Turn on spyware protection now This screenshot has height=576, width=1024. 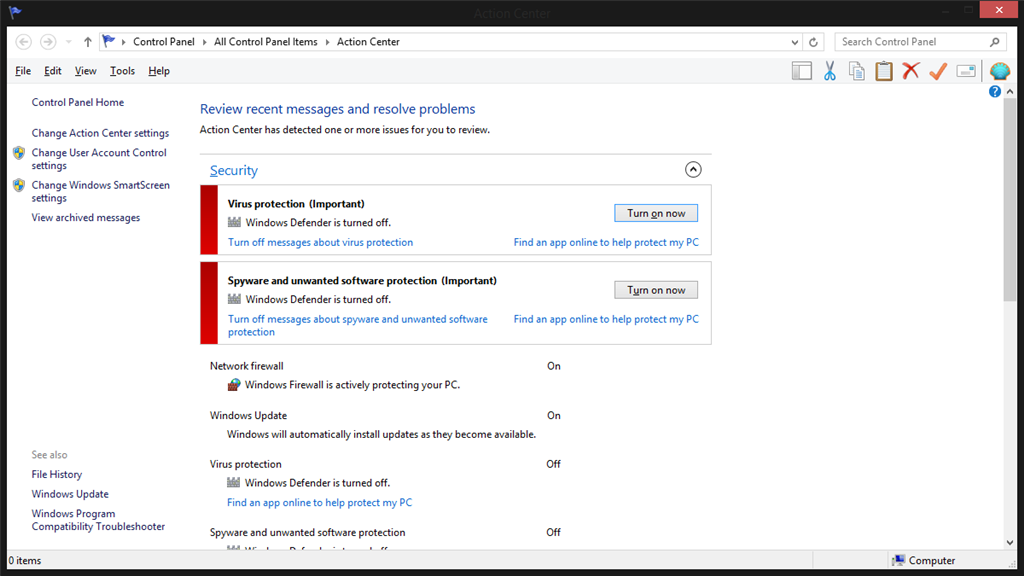pyautogui.click(x=656, y=290)
